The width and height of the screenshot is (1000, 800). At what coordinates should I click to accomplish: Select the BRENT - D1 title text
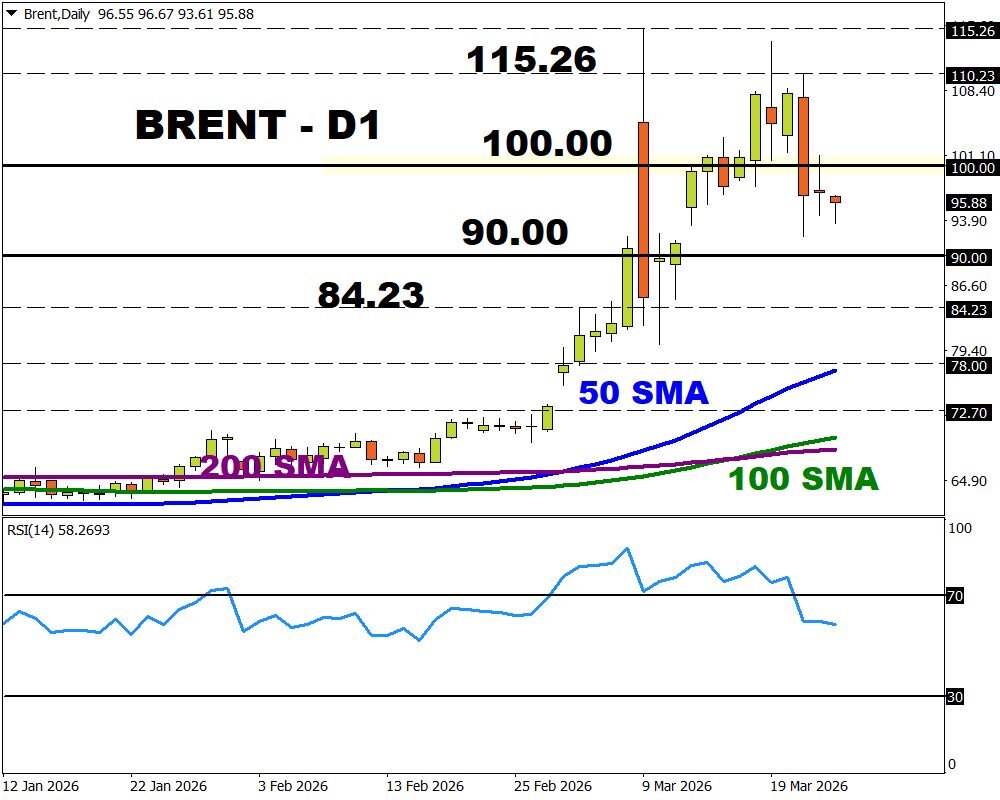257,125
